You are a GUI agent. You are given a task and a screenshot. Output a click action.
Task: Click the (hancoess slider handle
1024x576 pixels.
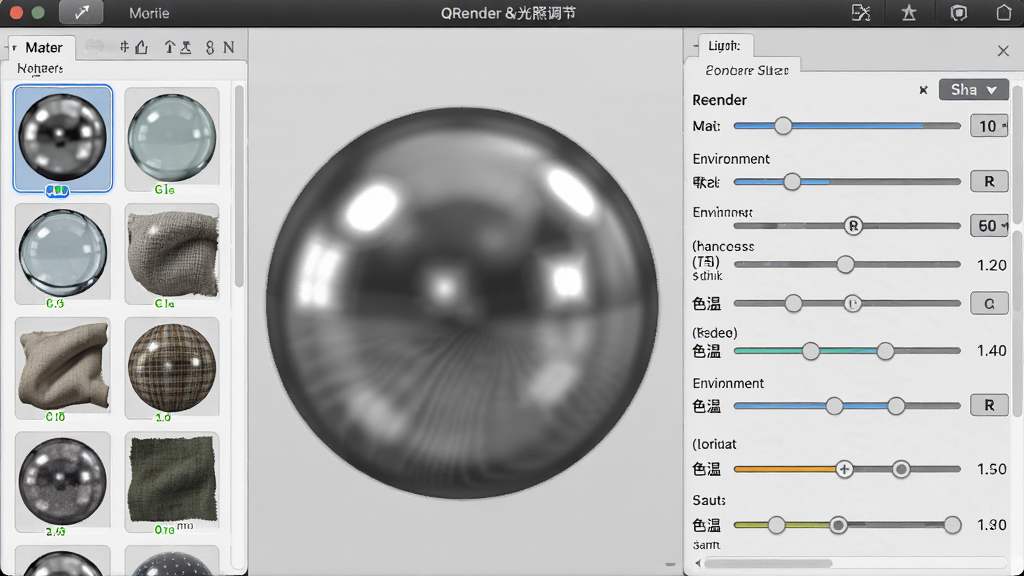pos(845,264)
